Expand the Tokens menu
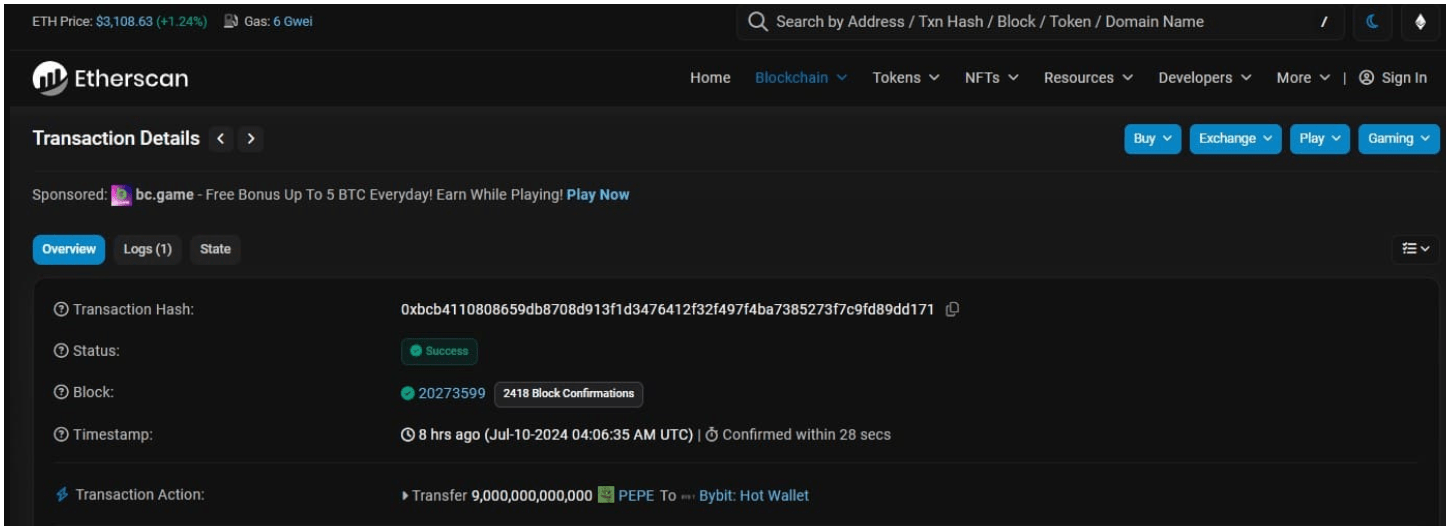Screen dimensions: 1450x530 coord(906,78)
